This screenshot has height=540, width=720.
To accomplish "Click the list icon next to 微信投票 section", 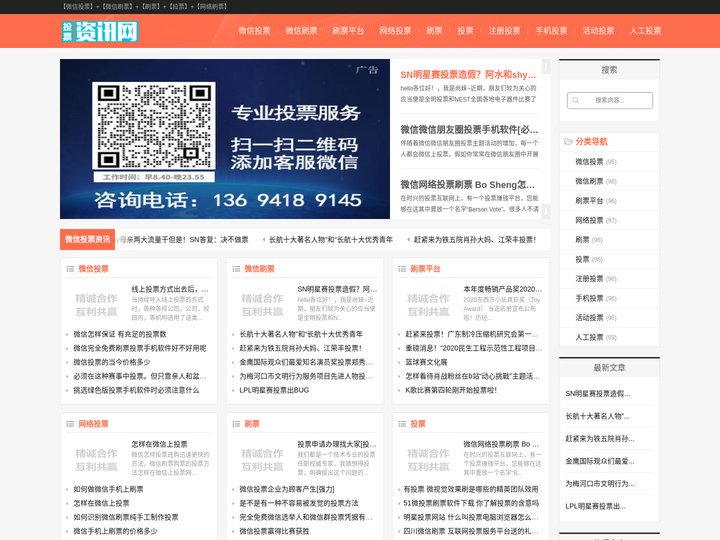I will coord(70,269).
